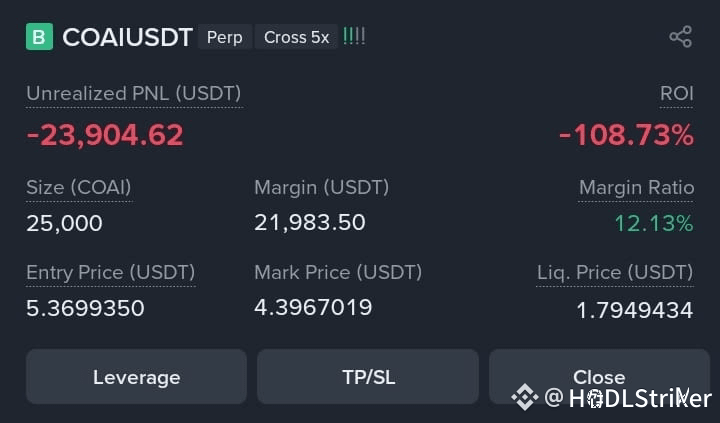Tap the ROI label for details
The width and height of the screenshot is (720, 423).
click(676, 94)
